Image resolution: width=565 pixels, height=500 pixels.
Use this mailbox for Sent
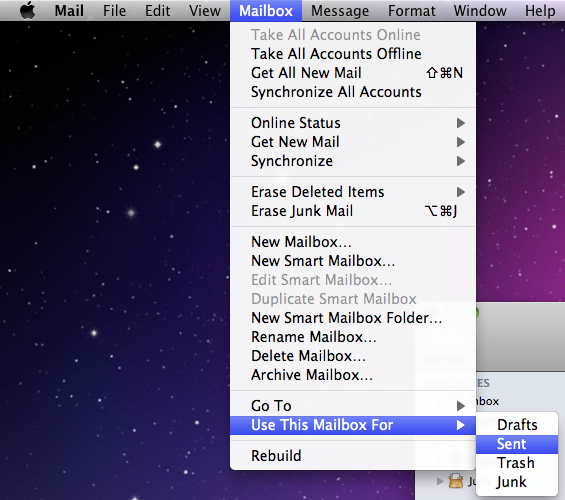517,444
